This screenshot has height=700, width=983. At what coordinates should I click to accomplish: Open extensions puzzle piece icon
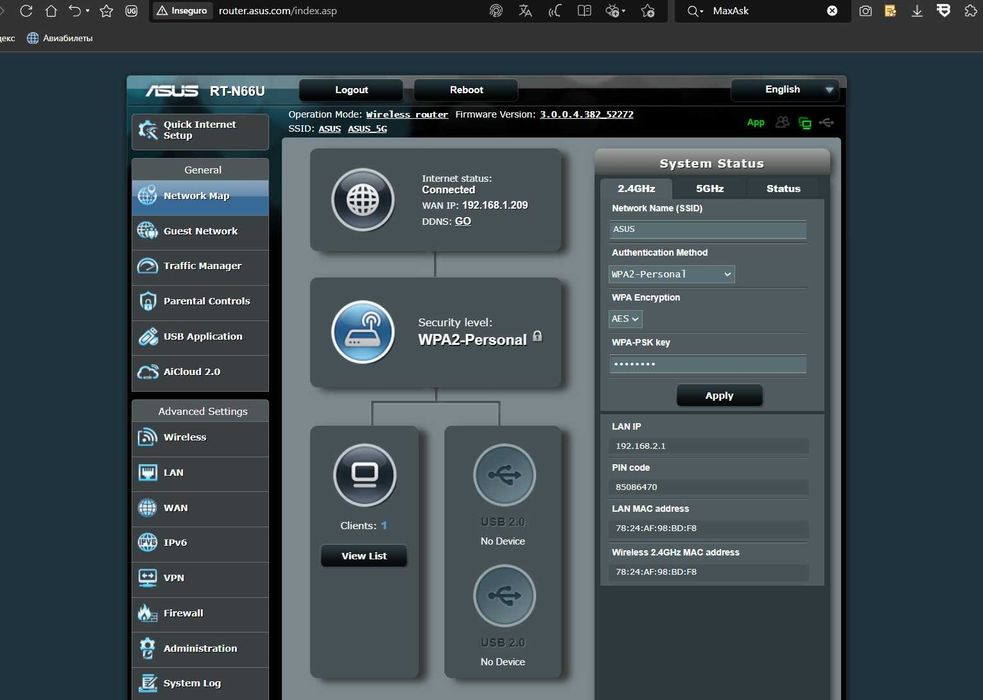click(x=970, y=11)
